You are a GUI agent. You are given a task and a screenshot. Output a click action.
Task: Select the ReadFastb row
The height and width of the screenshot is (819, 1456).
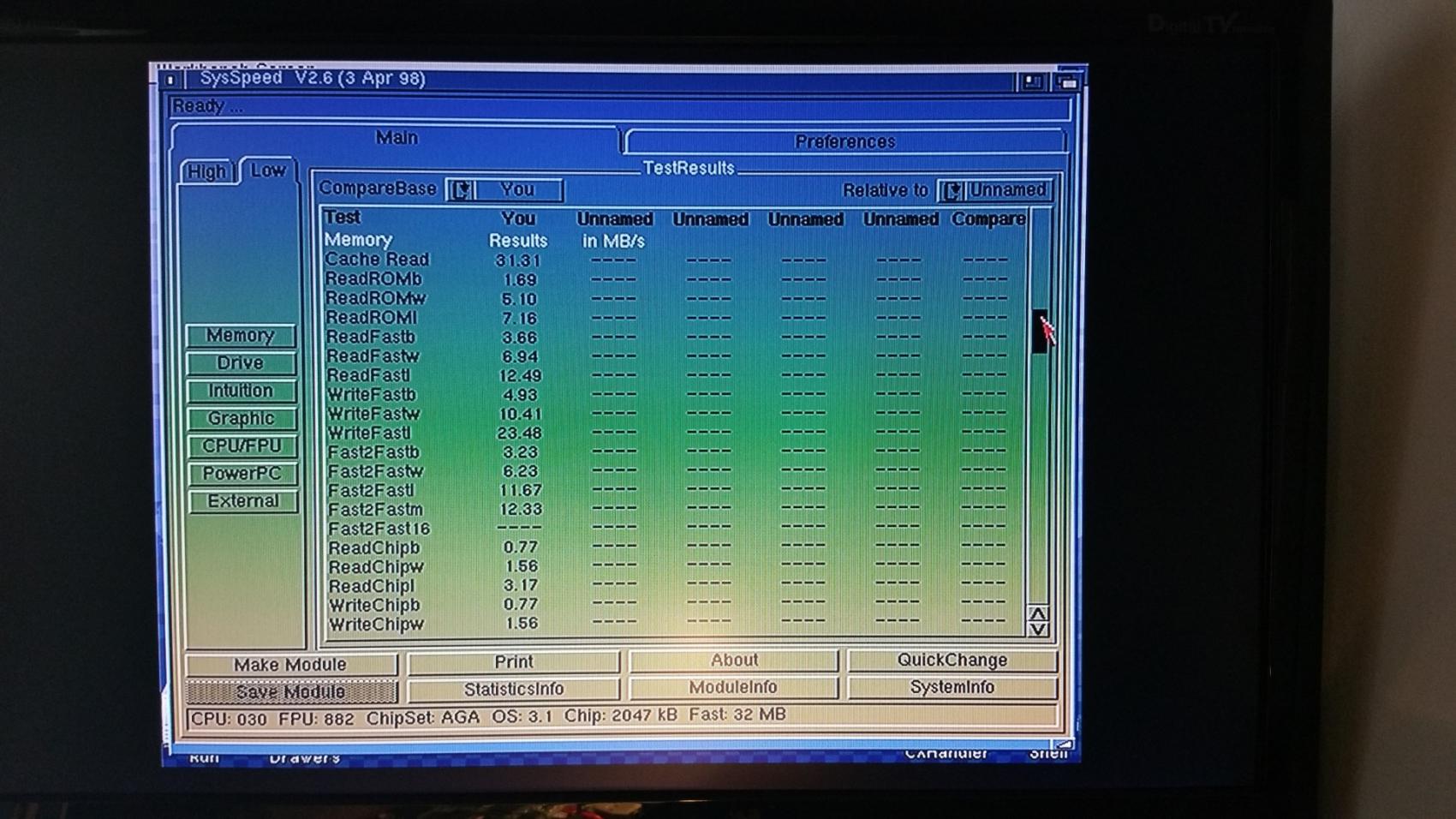pyautogui.click(x=672, y=337)
